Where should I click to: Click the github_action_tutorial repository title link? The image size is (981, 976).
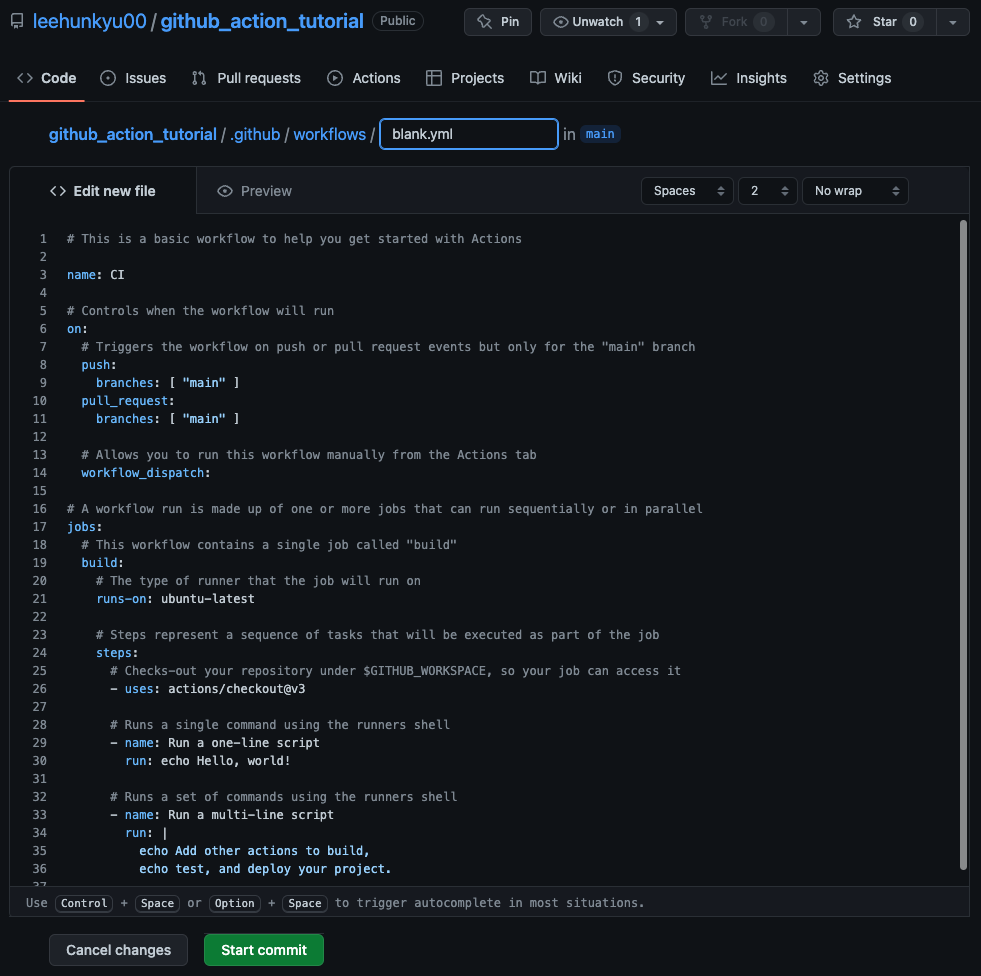262,21
